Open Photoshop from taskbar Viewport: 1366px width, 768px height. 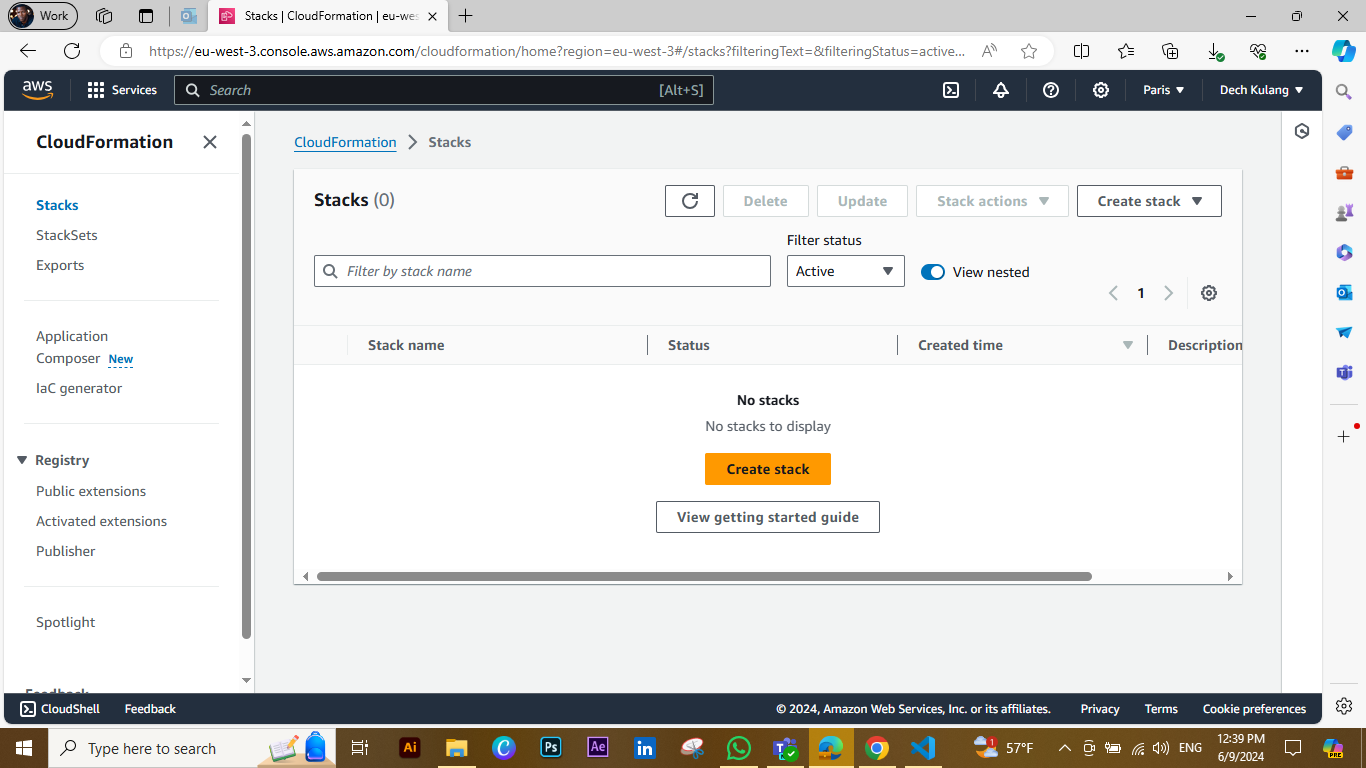[551, 748]
